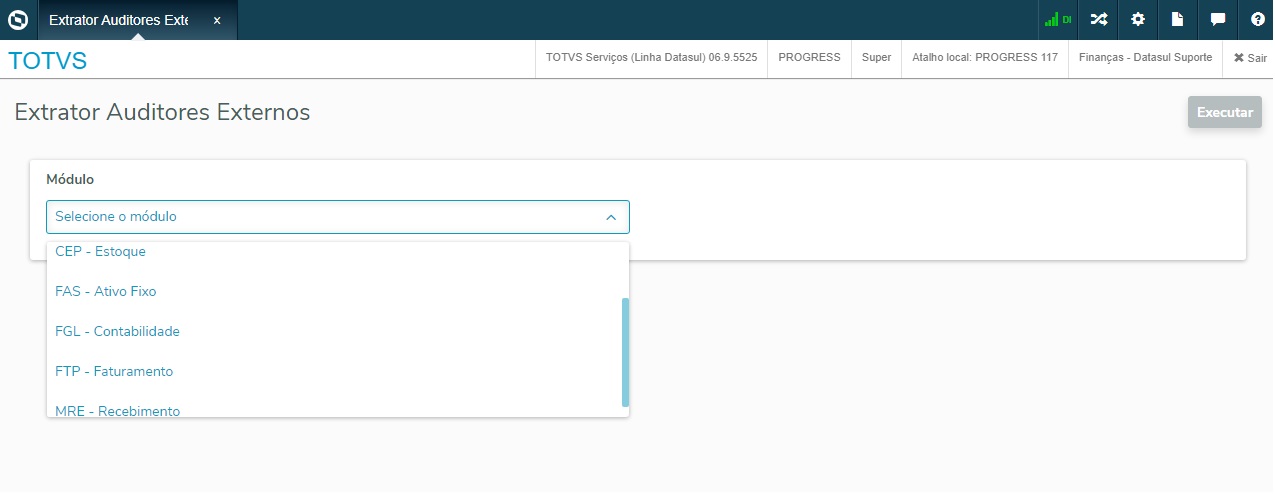Click the TOTVS brand text
Image resolution: width=1275 pixels, height=497 pixels.
coord(48,61)
